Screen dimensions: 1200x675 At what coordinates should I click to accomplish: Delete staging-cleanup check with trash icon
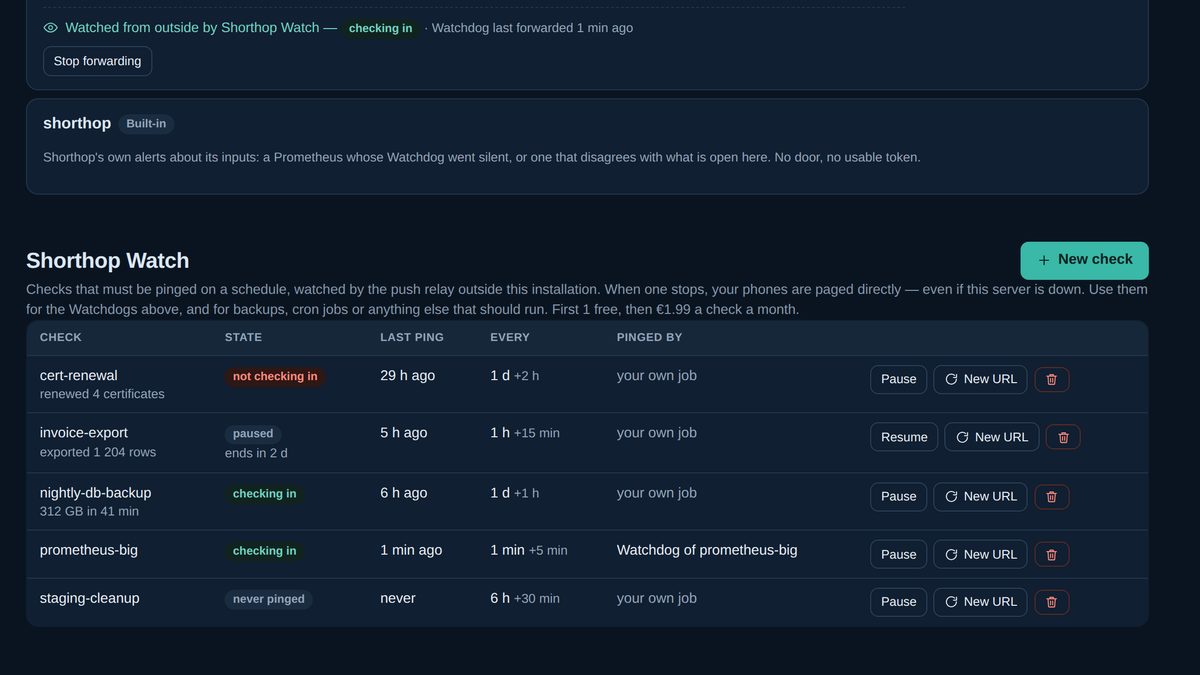[x=1051, y=602]
